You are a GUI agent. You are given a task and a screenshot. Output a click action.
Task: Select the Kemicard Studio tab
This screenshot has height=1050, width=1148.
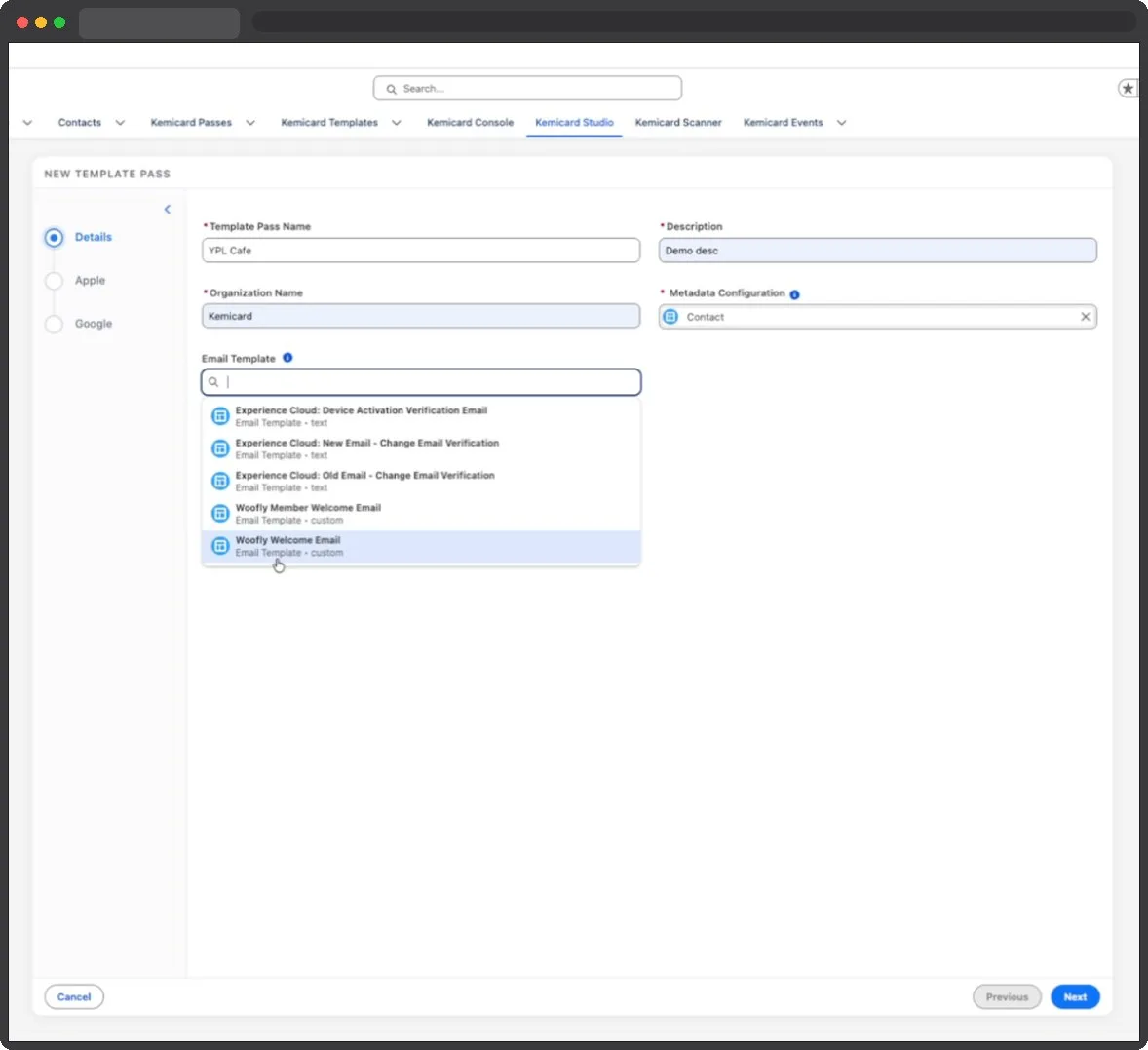pyautogui.click(x=574, y=122)
